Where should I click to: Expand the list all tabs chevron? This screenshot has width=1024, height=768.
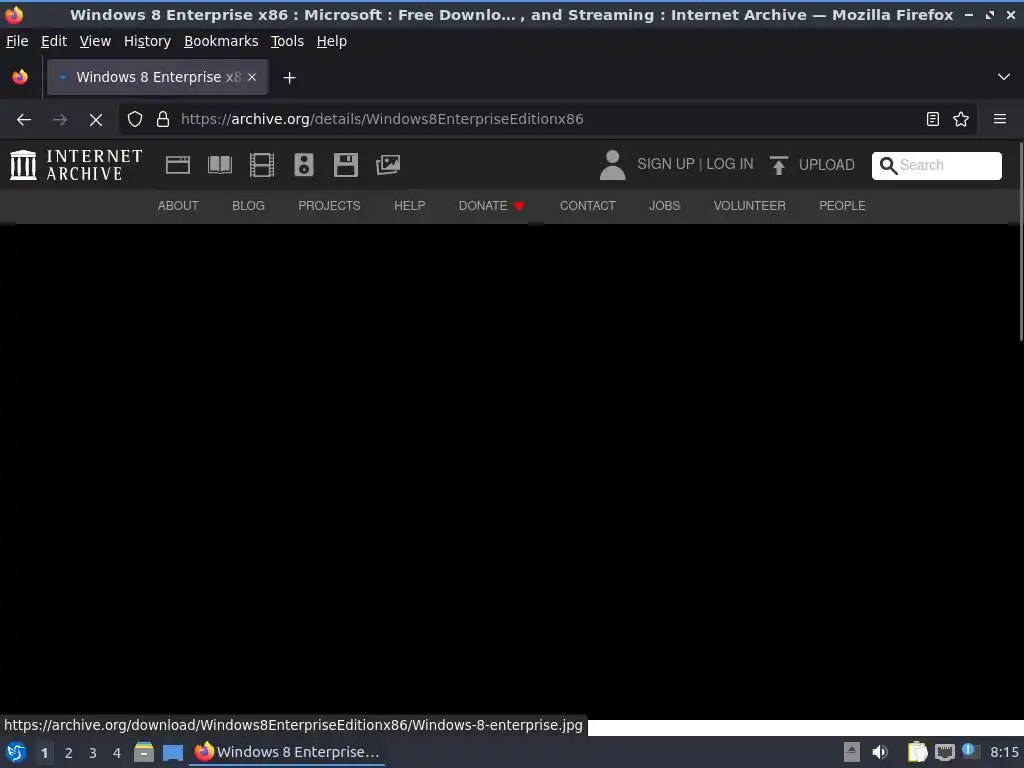pyautogui.click(x=1004, y=77)
